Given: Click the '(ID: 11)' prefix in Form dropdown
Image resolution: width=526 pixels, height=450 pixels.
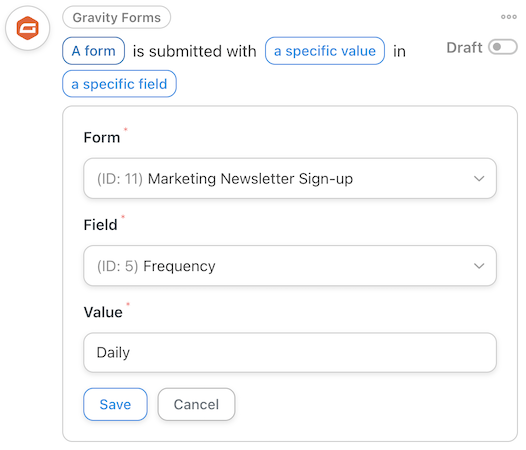Looking at the screenshot, I should (x=120, y=179).
